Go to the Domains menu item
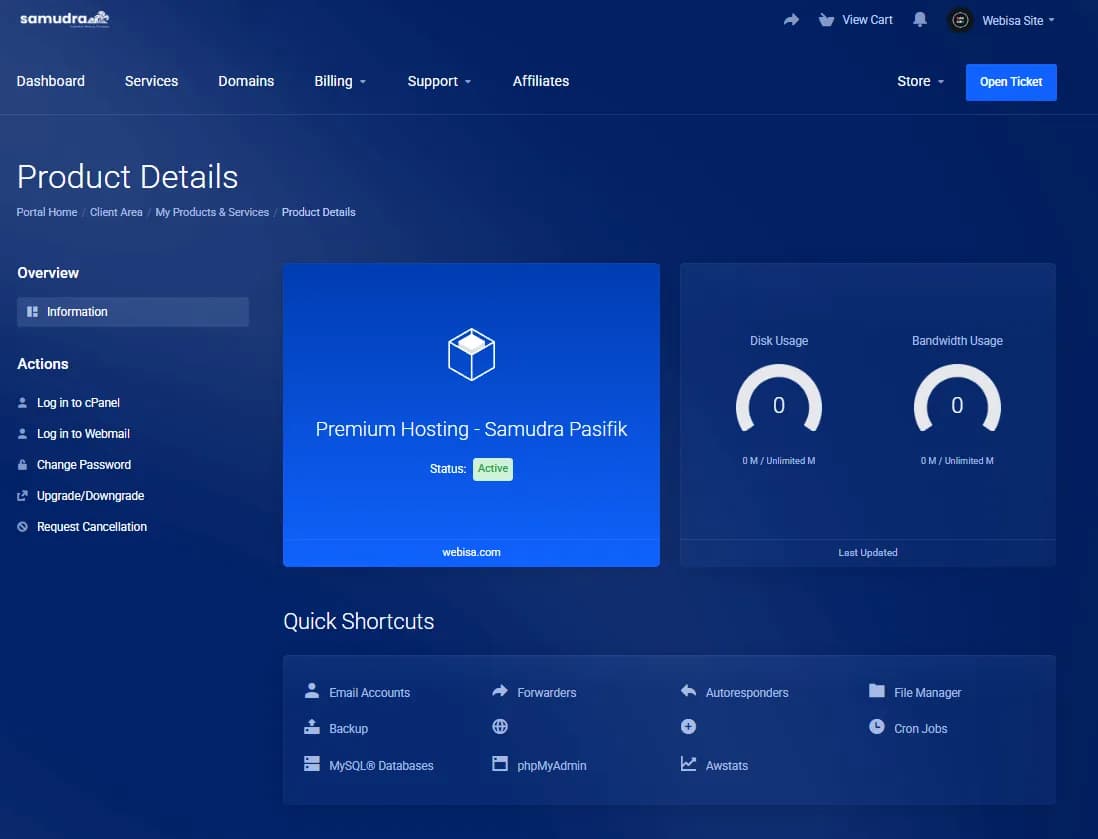The height and width of the screenshot is (839, 1098). tap(246, 82)
